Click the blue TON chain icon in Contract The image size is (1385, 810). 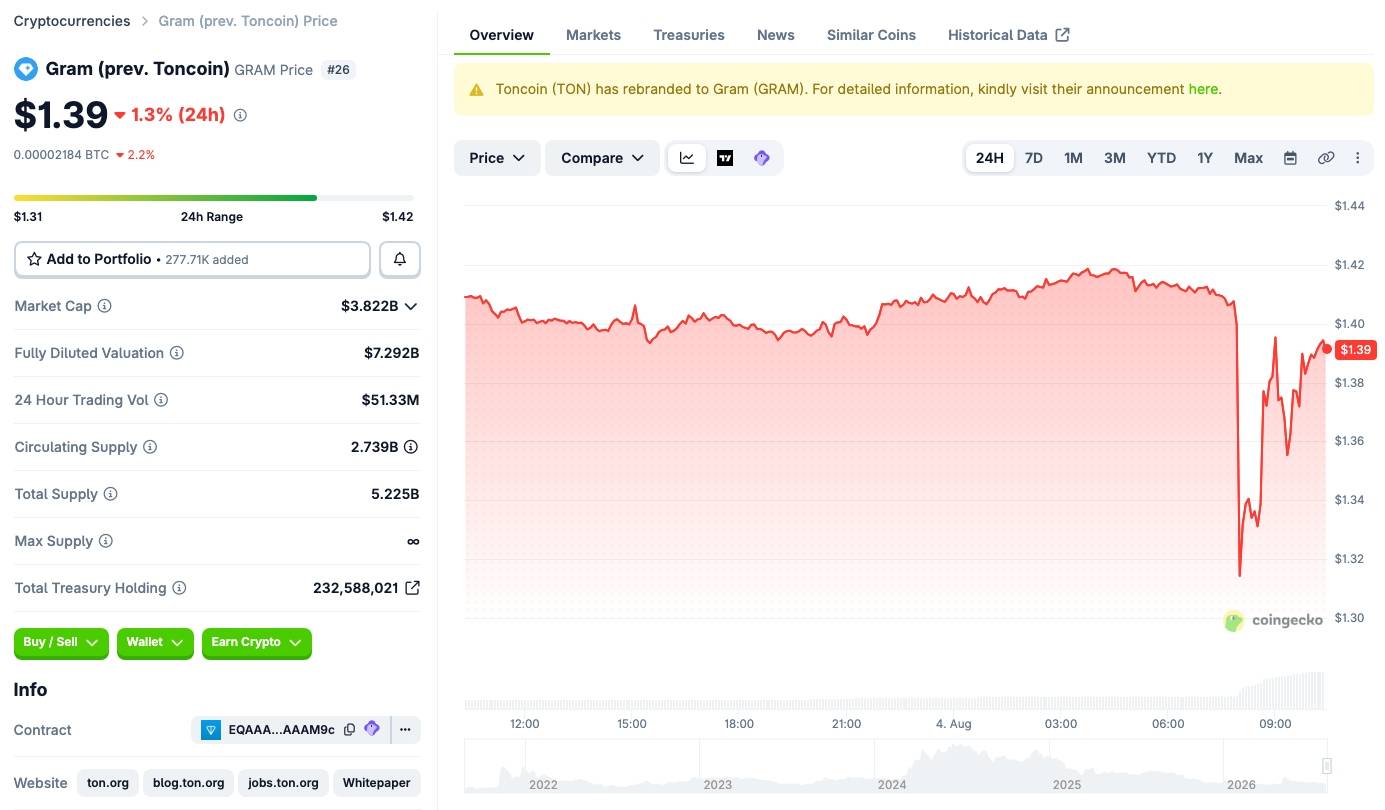pyautogui.click(x=210, y=730)
